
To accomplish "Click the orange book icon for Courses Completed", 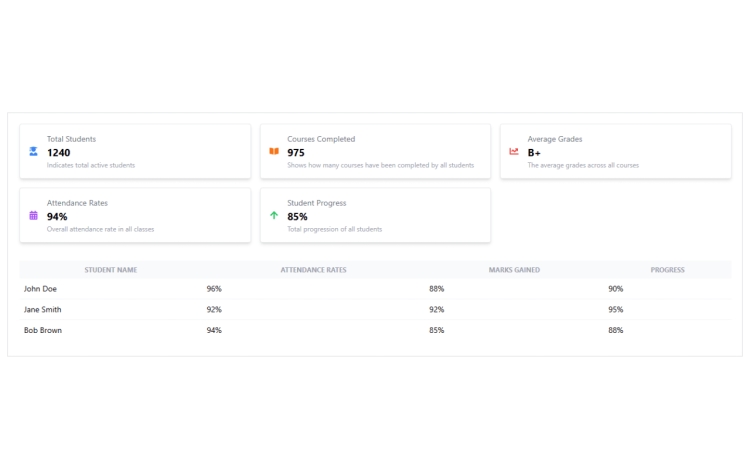I will point(274,152).
